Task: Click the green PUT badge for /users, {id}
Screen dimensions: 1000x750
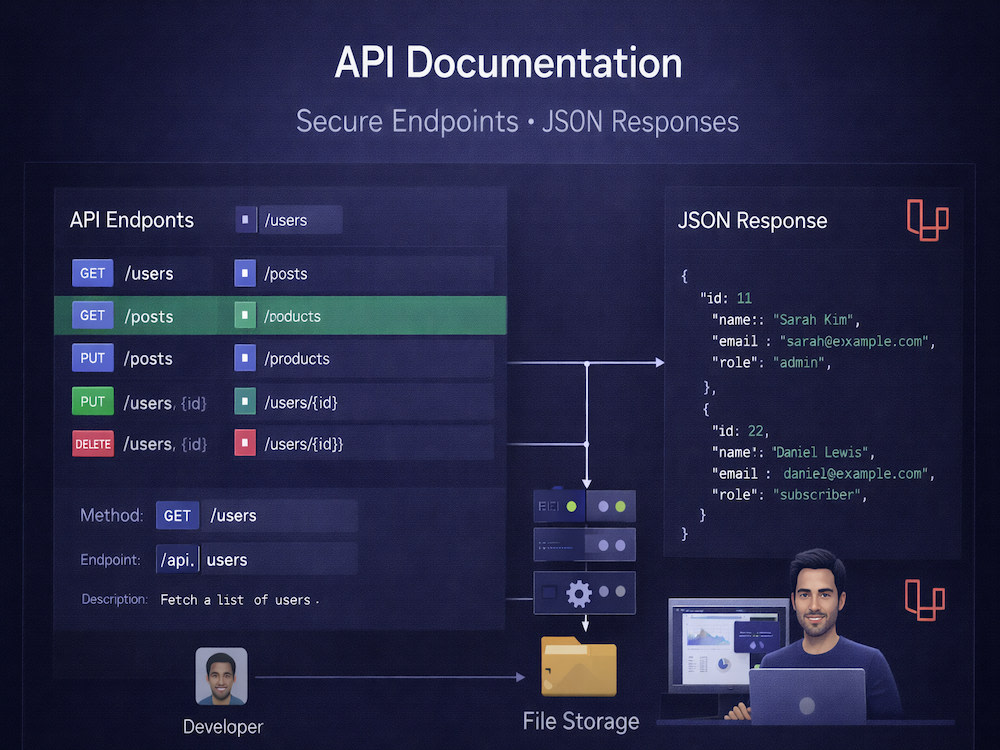Action: tap(92, 401)
